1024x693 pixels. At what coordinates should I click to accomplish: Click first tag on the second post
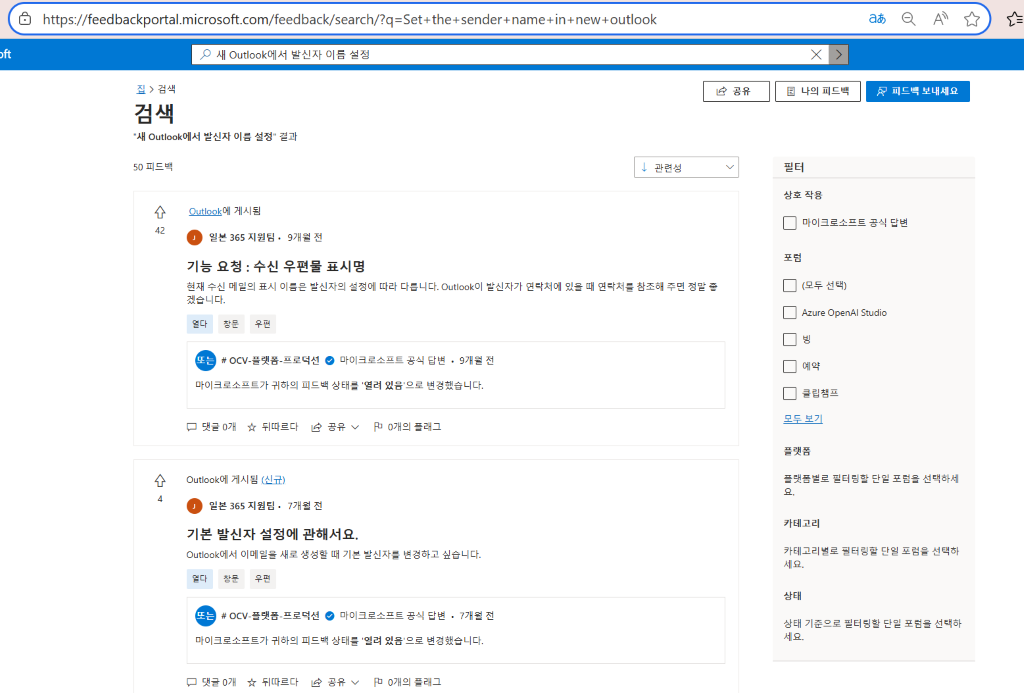pyautogui.click(x=200, y=579)
